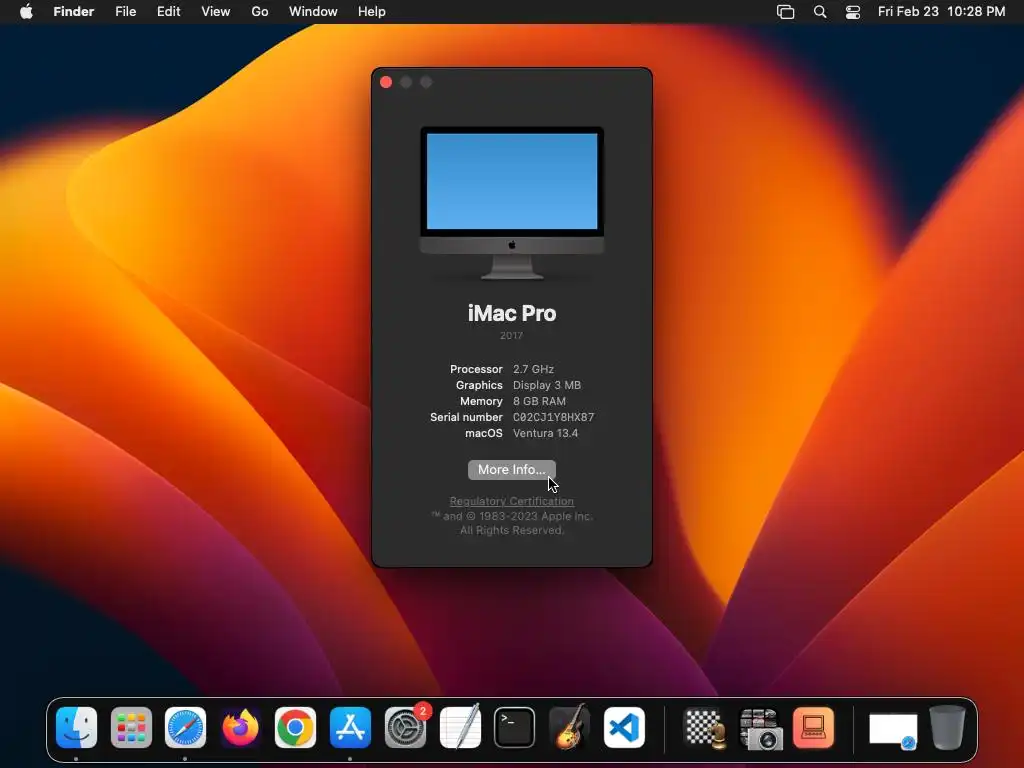Open System Settings gear icon in Dock
This screenshot has width=1024, height=768.
tap(405, 728)
